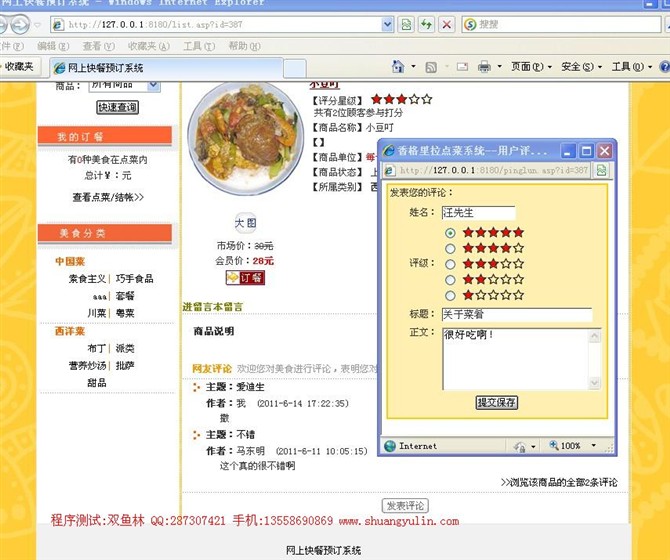Image resolution: width=670 pixels, height=560 pixels.
Task: Open the 编辑(E) menu
Action: (53, 46)
